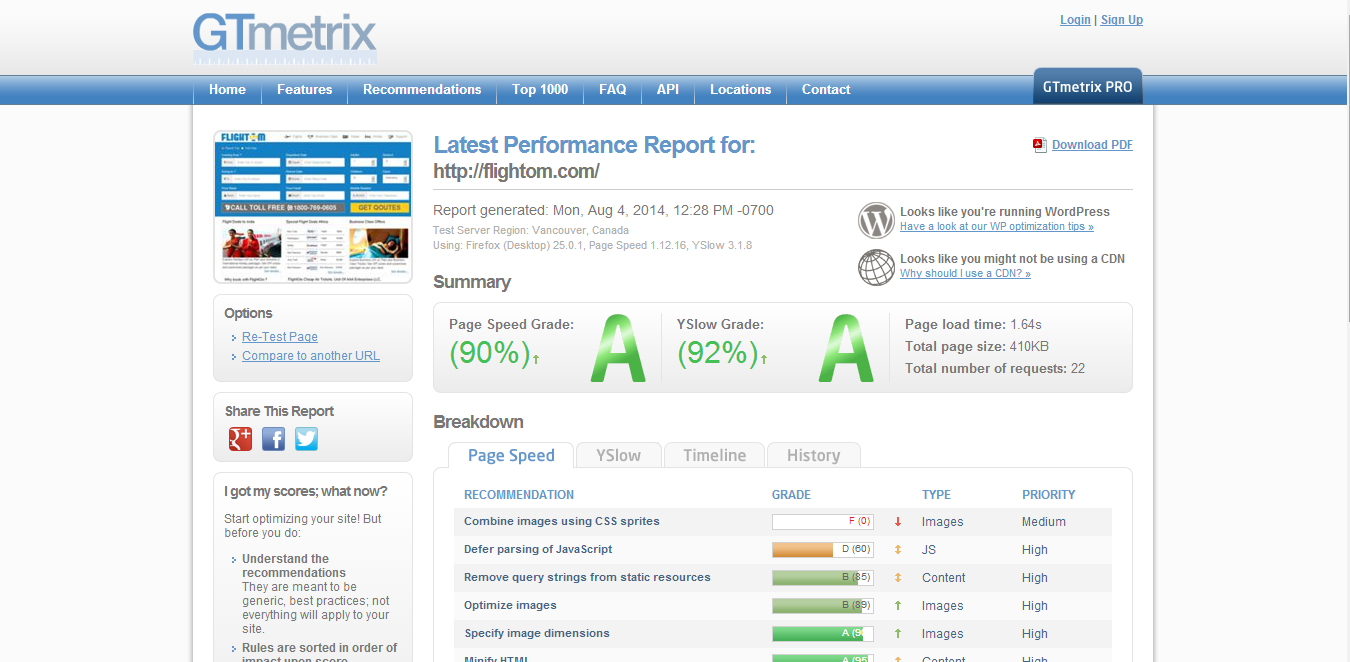Open the API menu item
1350x662 pixels.
pos(668,90)
